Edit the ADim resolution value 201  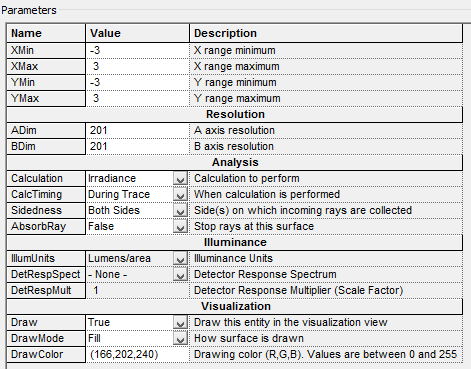point(137,130)
